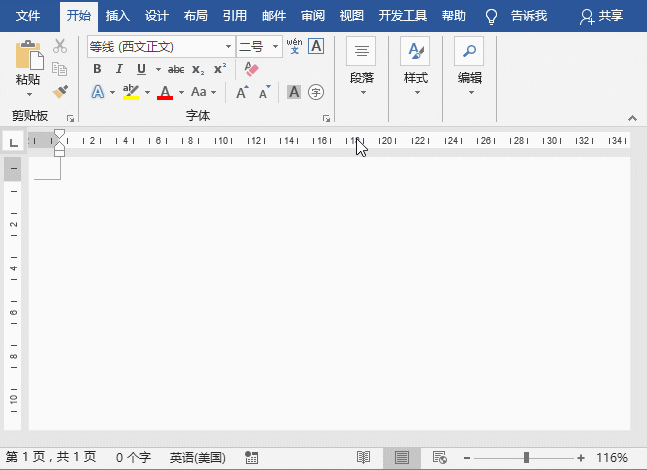This screenshot has height=470, width=647.
Task: Click the Grow Font size icon
Action: [x=242, y=92]
